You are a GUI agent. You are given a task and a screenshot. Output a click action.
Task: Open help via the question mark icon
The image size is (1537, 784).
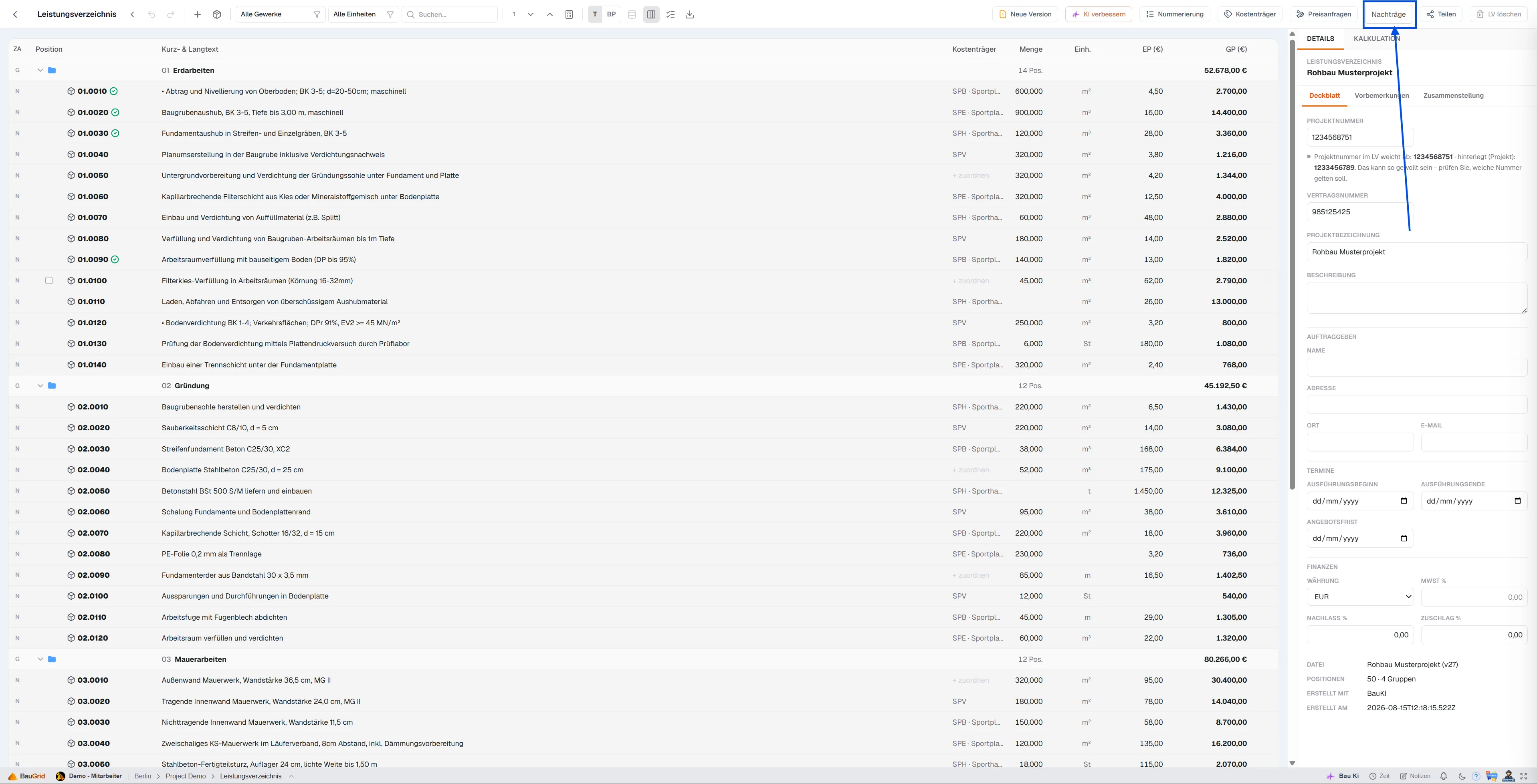(1476, 776)
